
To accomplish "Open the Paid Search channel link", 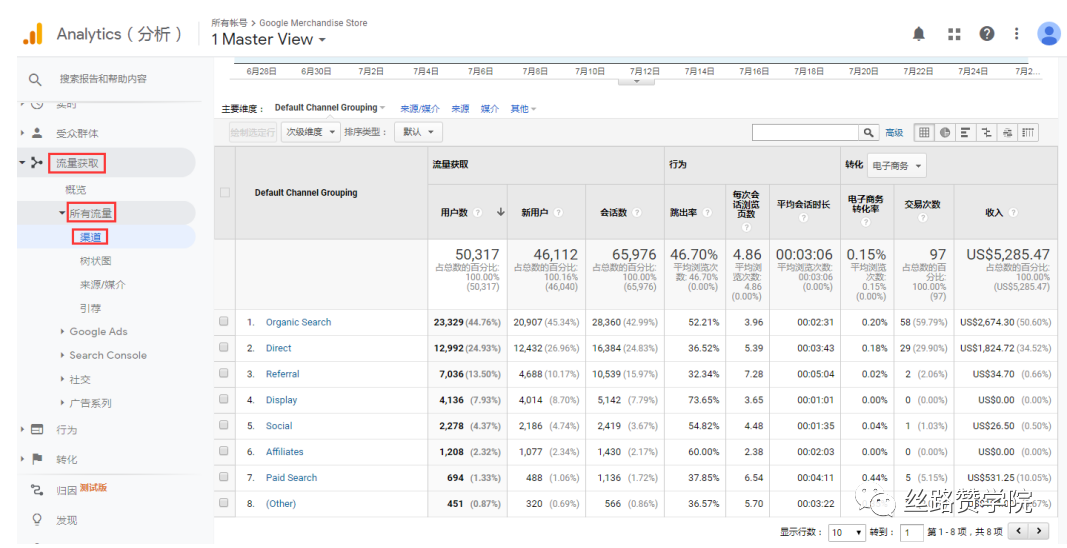I will (x=291, y=478).
